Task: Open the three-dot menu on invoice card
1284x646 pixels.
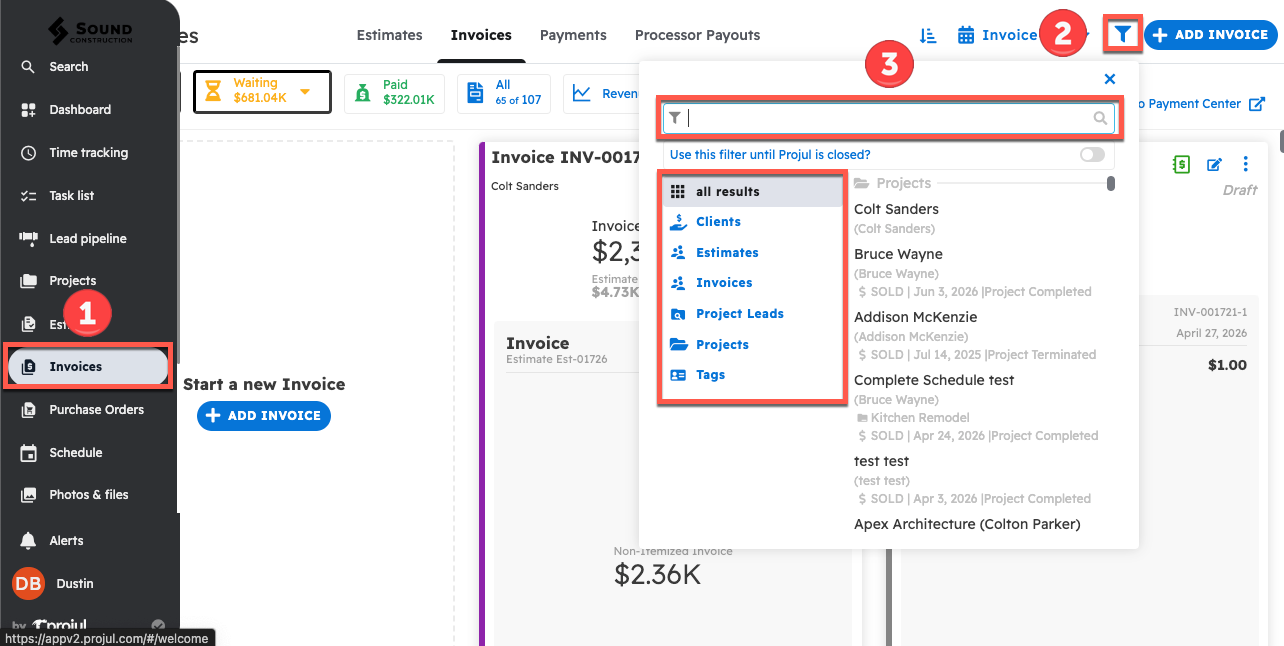Action: (1245, 165)
